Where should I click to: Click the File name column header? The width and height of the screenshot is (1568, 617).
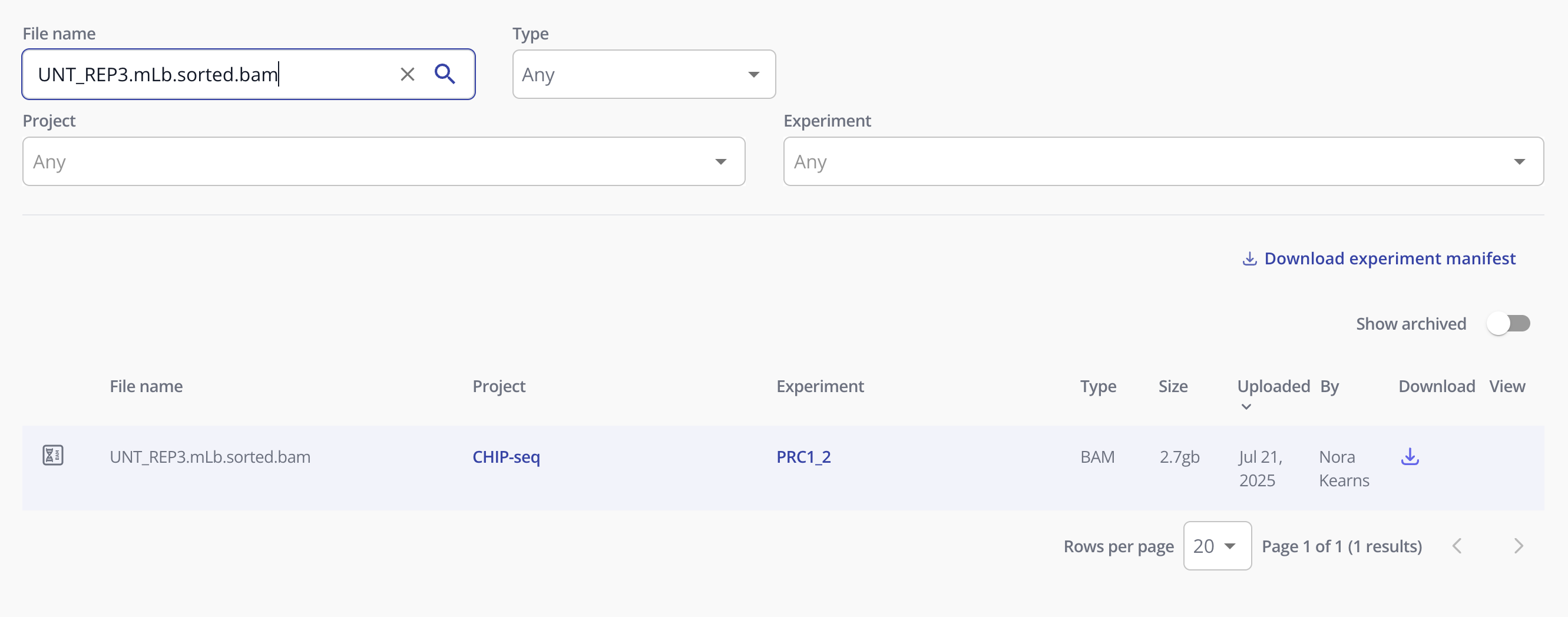(x=146, y=386)
